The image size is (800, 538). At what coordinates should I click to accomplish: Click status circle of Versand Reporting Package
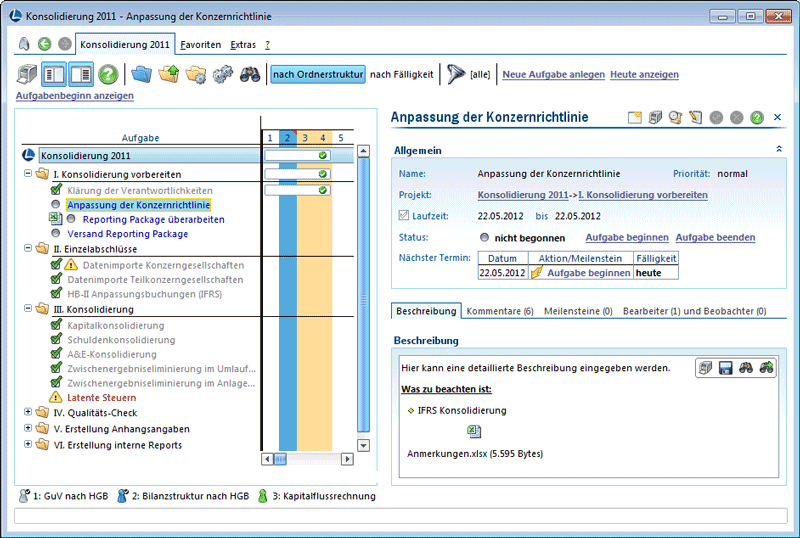56,233
